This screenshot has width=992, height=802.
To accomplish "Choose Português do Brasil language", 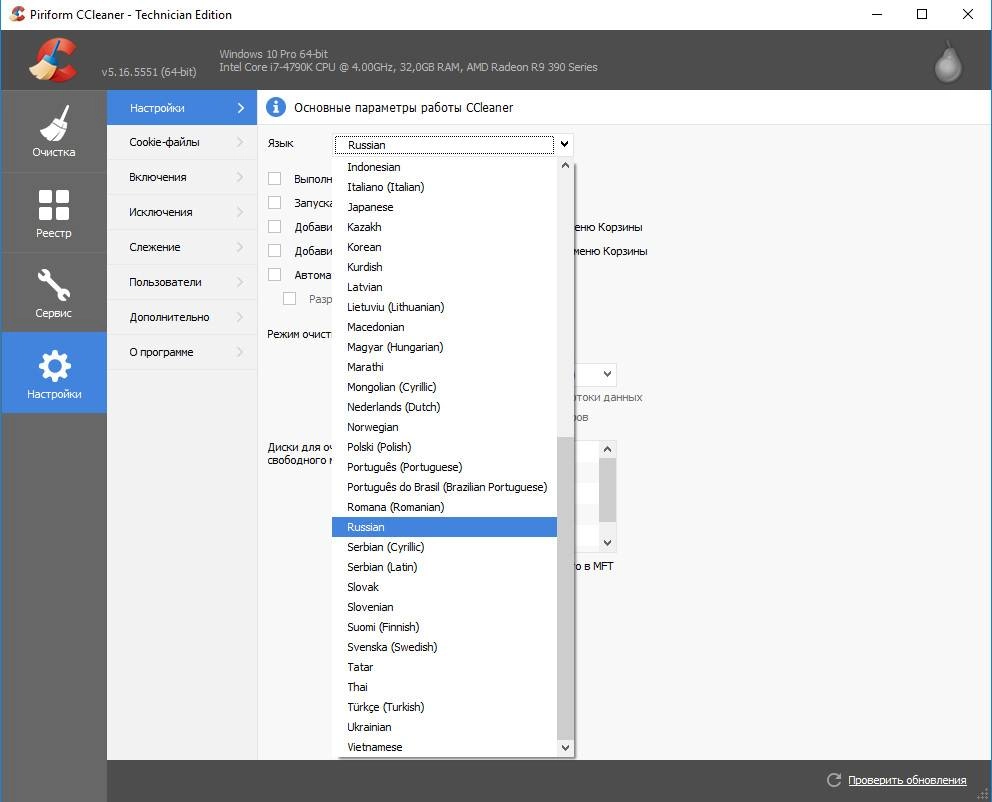I will tap(444, 487).
